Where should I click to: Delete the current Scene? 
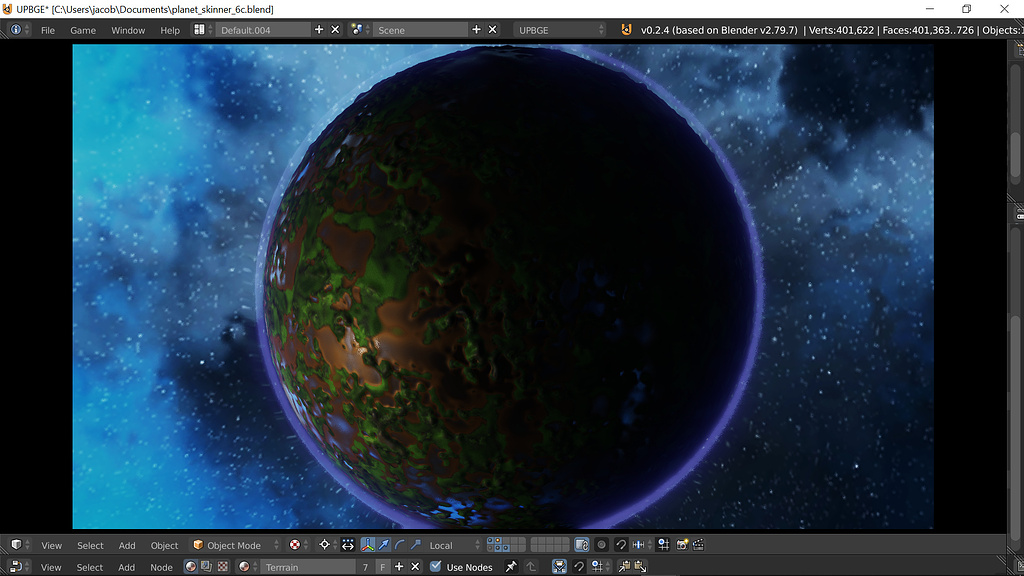(492, 30)
